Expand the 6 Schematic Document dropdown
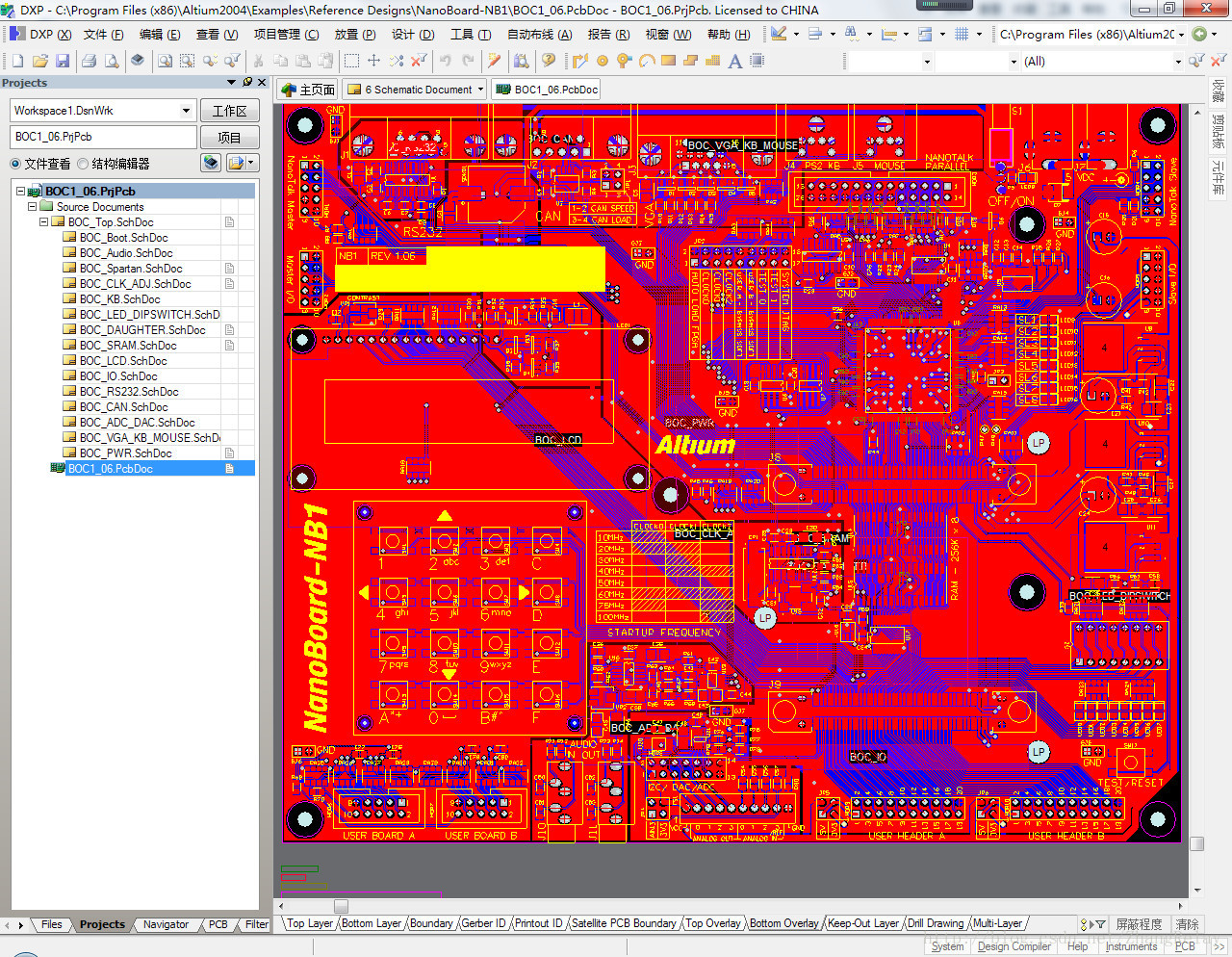The width and height of the screenshot is (1232, 957). tap(480, 90)
